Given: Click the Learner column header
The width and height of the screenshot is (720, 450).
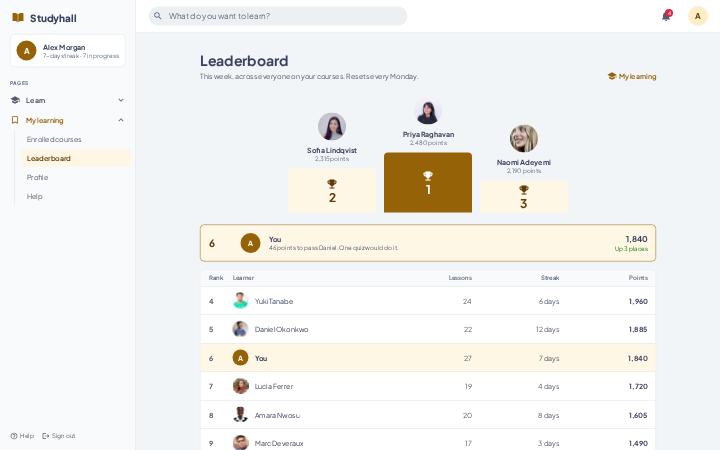Looking at the screenshot, I should [x=243, y=278].
